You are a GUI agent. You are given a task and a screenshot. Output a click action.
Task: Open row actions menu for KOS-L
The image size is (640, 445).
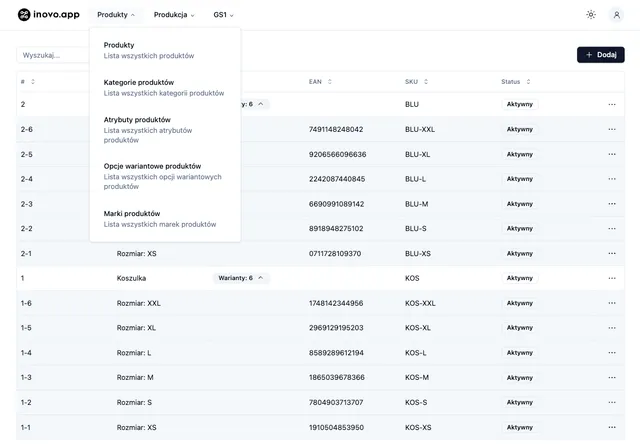point(612,353)
